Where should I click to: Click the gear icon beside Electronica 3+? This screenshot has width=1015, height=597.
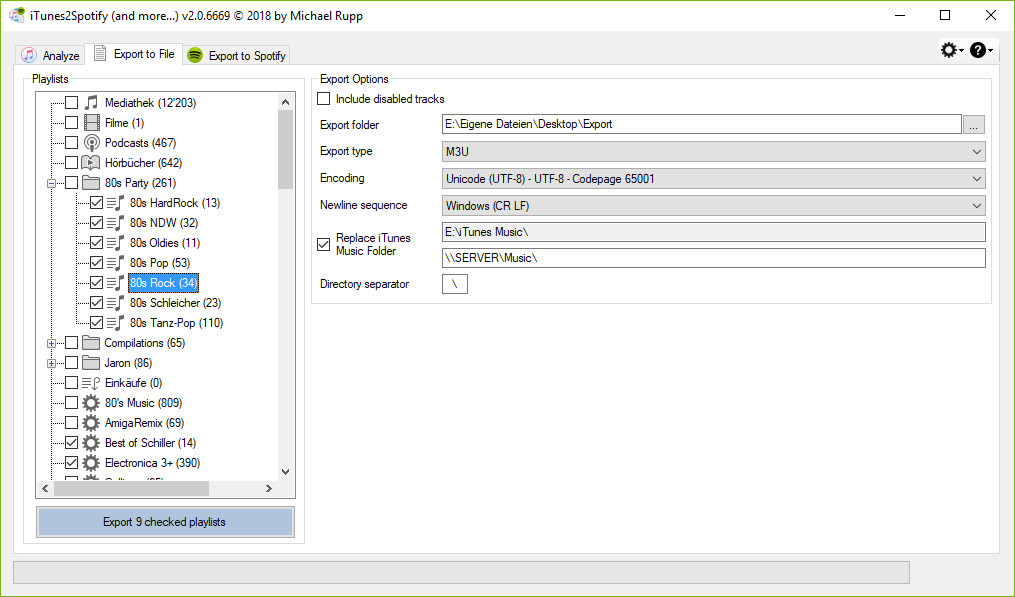(x=91, y=463)
